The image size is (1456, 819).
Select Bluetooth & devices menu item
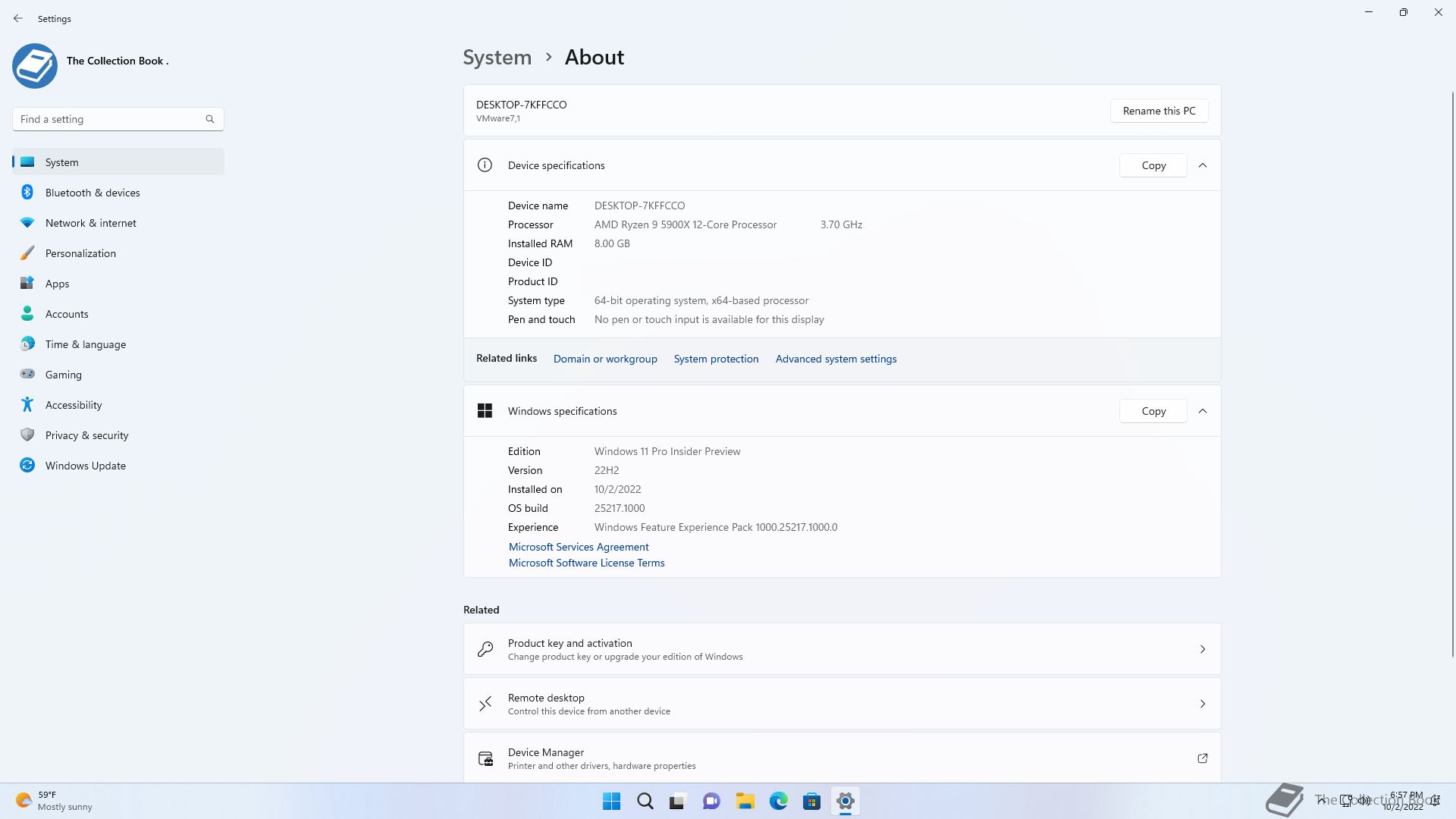click(x=118, y=193)
